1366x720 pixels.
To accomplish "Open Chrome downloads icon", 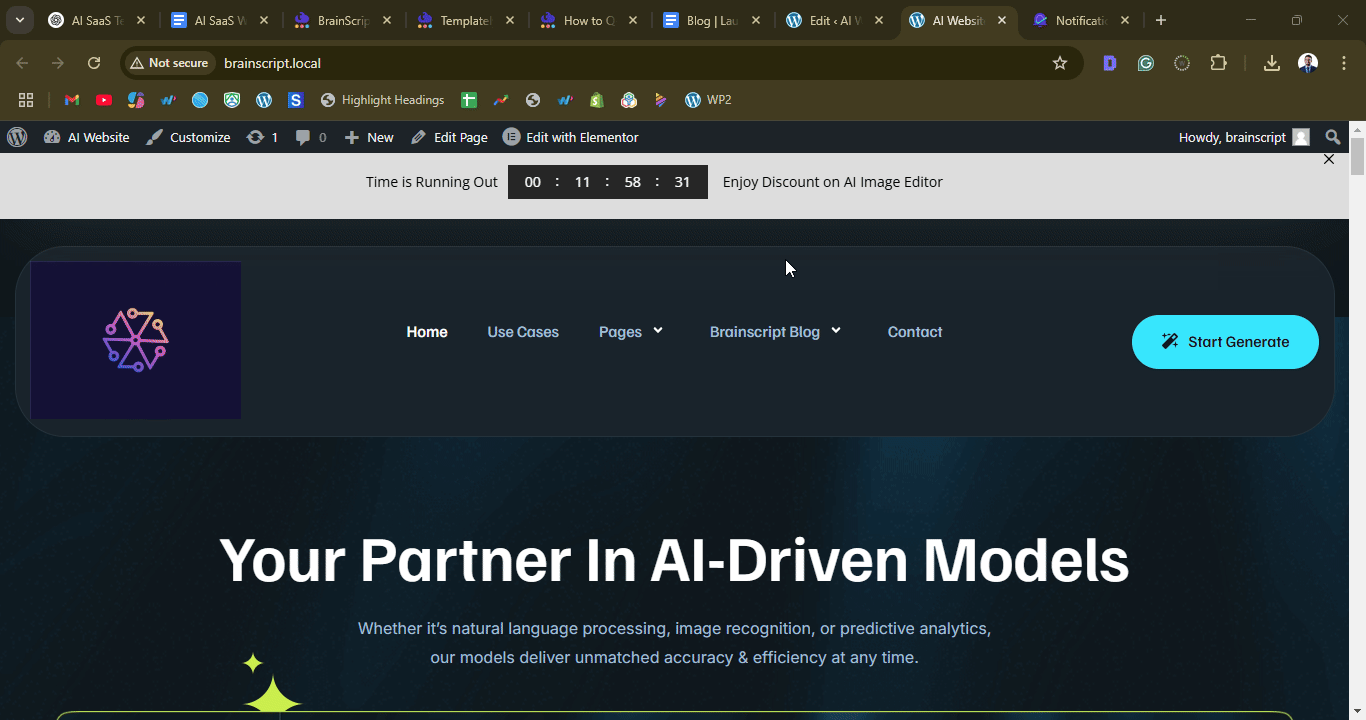I will pyautogui.click(x=1272, y=63).
